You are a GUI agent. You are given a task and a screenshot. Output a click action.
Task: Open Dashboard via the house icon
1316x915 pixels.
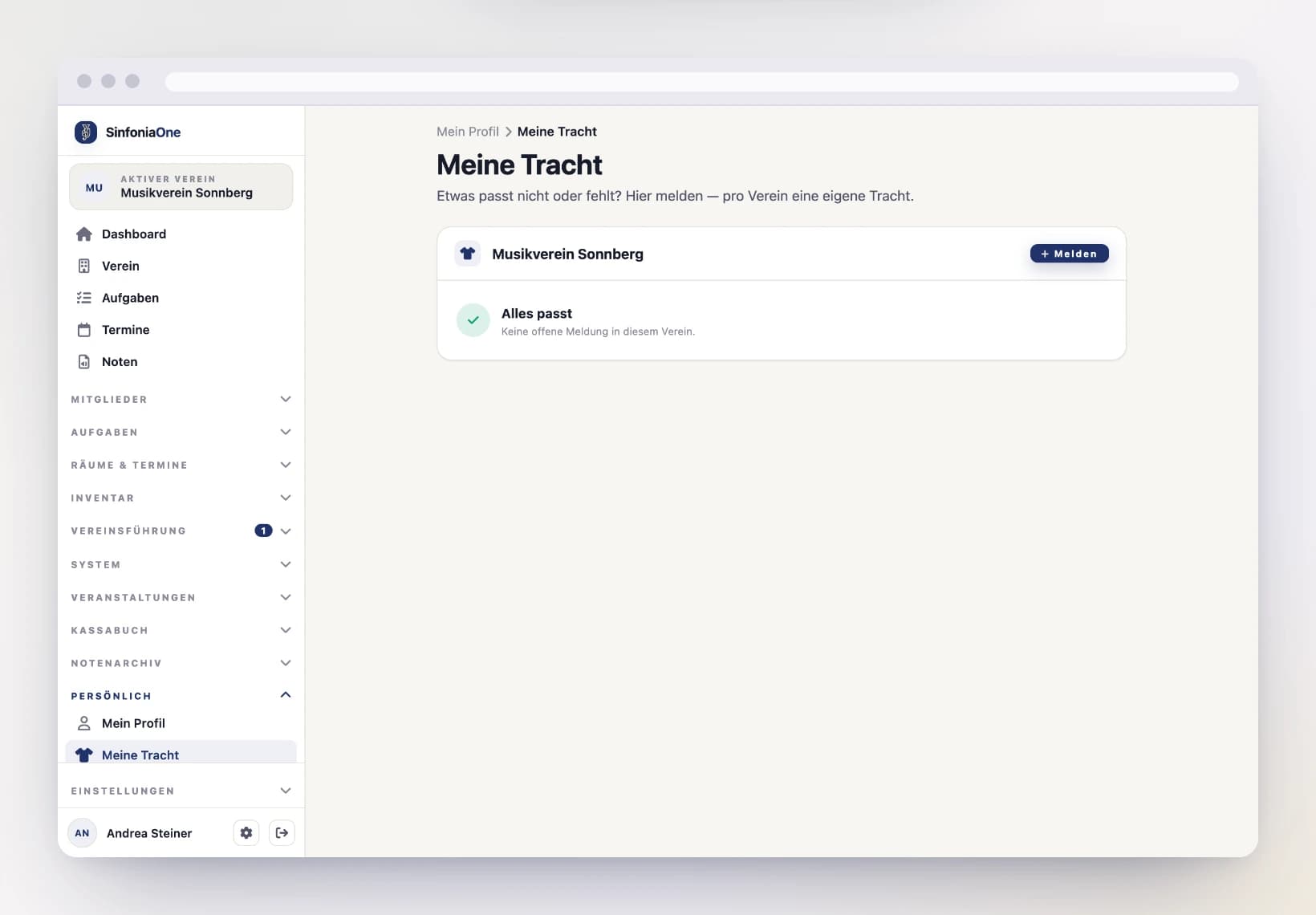coord(84,234)
